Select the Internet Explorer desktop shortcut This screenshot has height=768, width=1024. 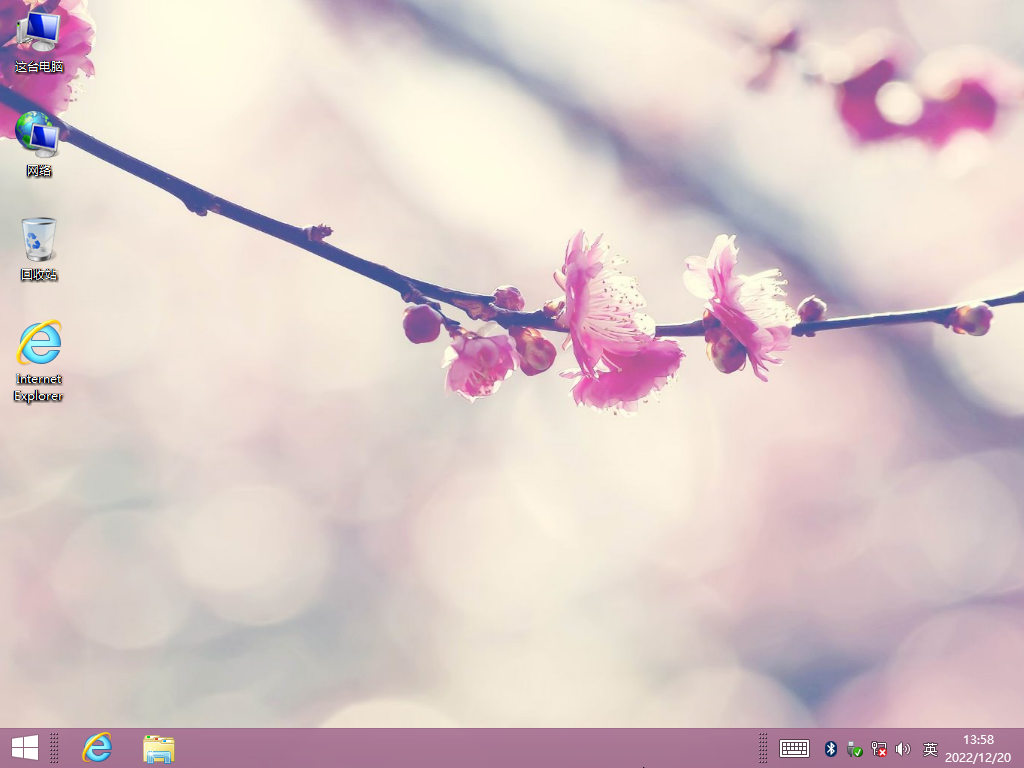click(39, 361)
